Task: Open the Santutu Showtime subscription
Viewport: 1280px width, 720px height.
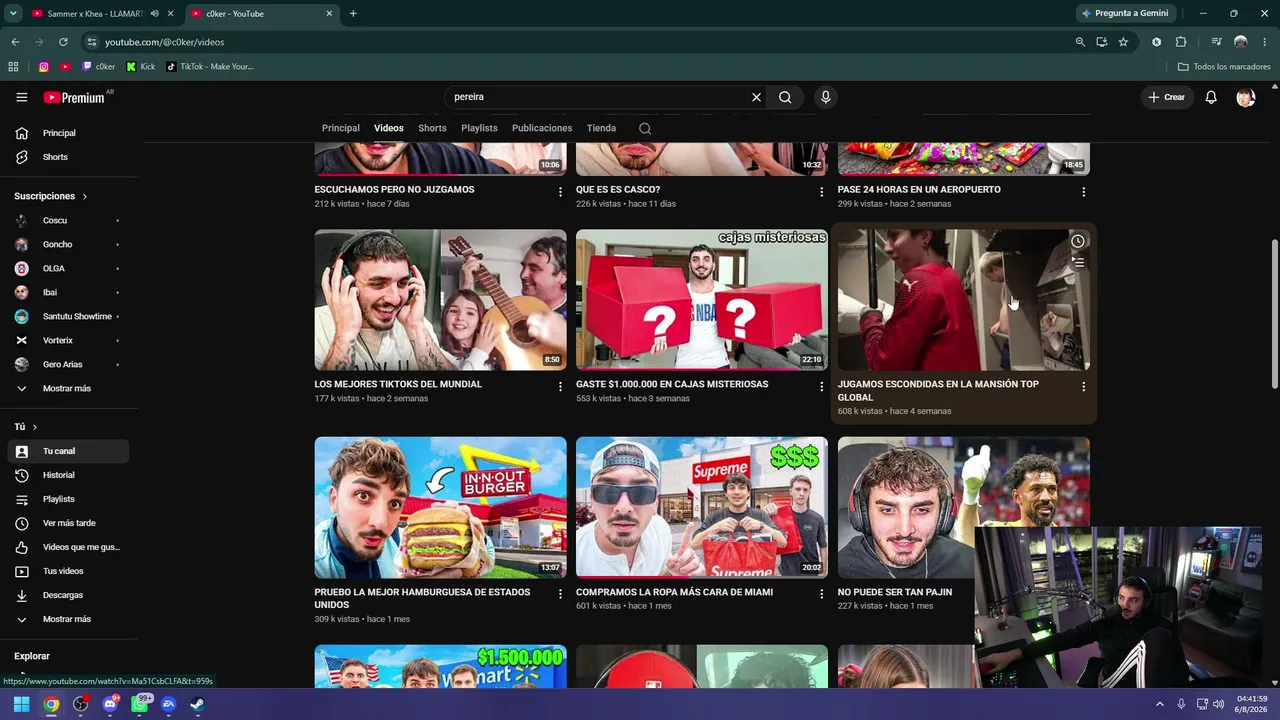Action: (68, 316)
